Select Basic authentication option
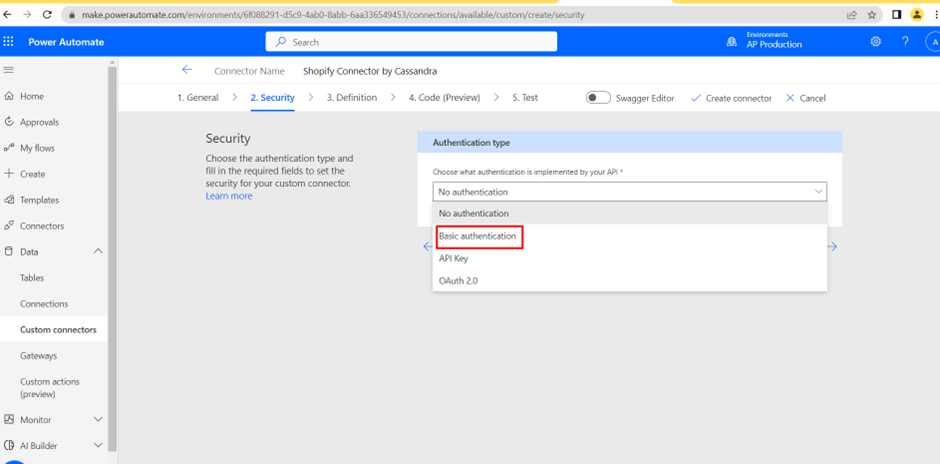940x464 pixels. click(629, 236)
